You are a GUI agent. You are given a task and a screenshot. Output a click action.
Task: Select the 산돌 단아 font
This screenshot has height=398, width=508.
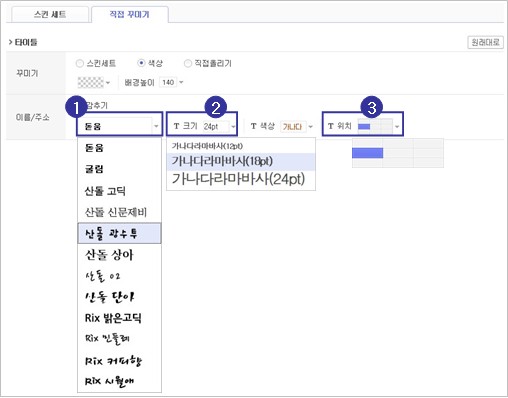pyautogui.click(x=119, y=297)
